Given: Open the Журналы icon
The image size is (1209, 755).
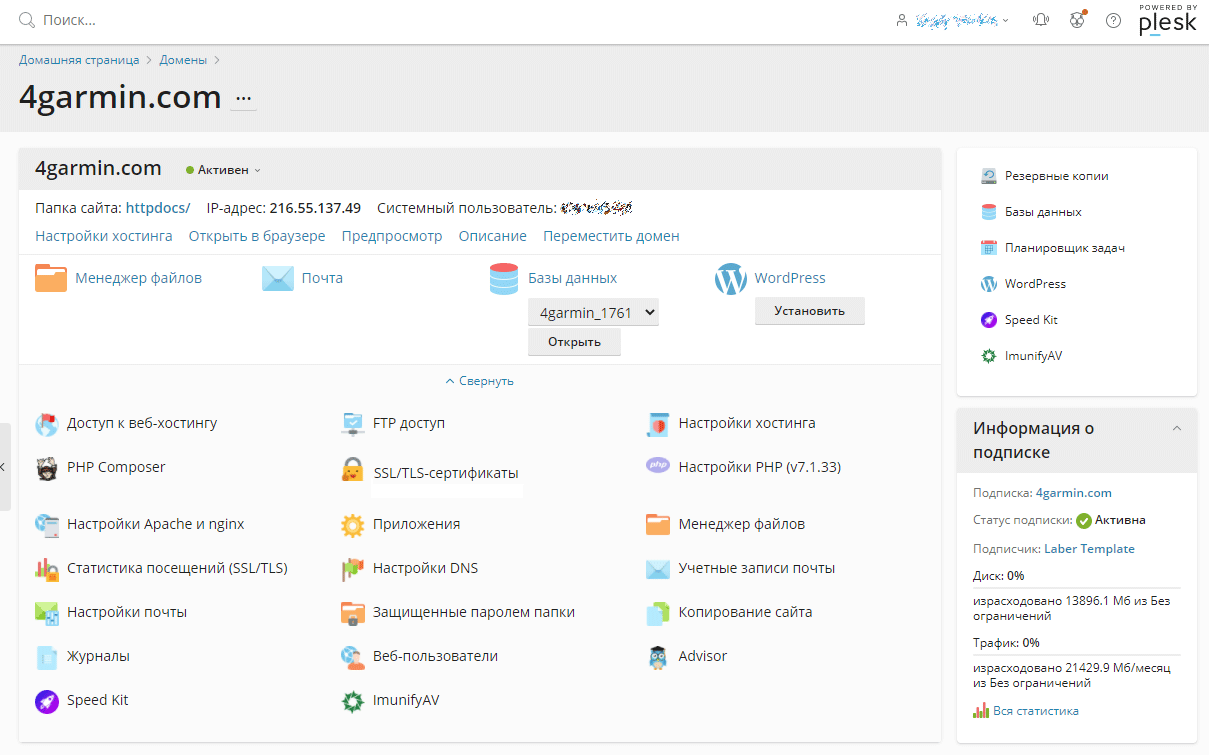Looking at the screenshot, I should (x=47, y=657).
